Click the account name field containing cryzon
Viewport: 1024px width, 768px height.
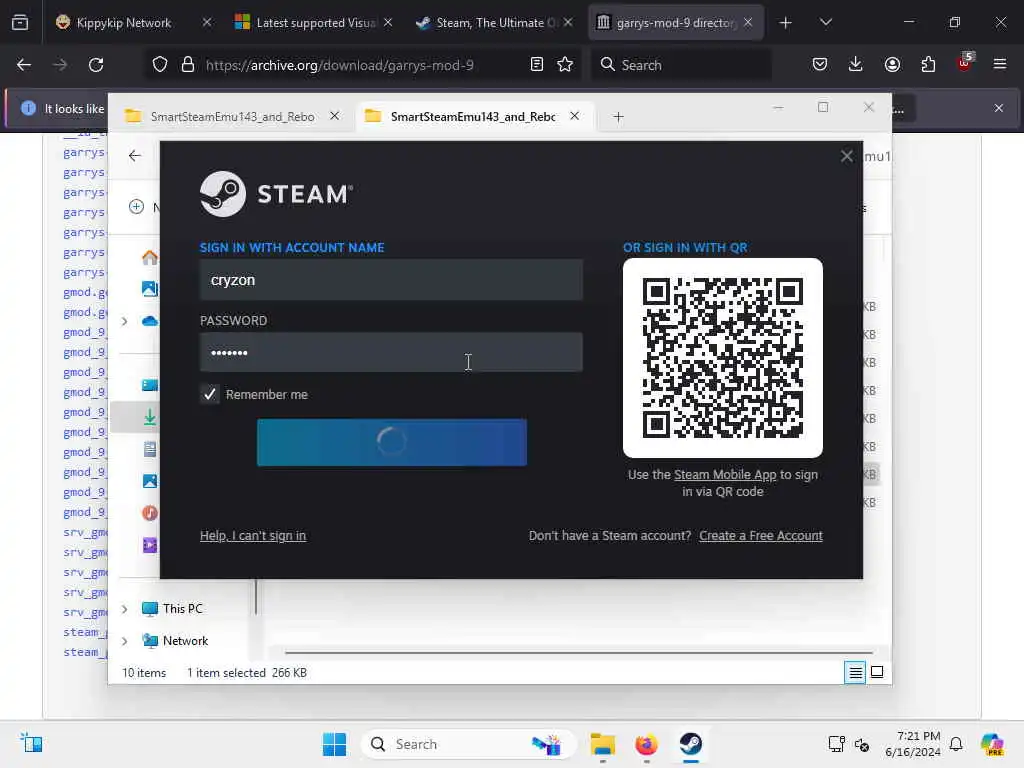(x=391, y=280)
